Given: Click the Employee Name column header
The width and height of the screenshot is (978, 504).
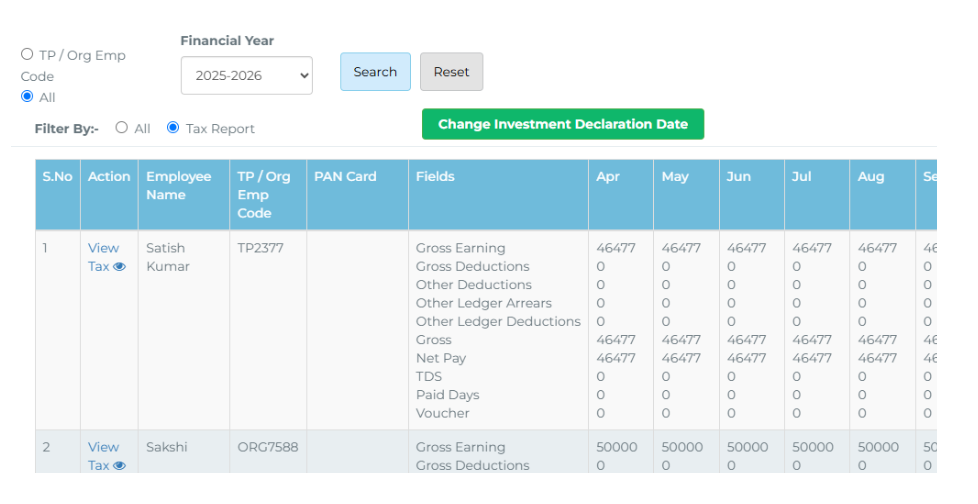Looking at the screenshot, I should click(178, 186).
